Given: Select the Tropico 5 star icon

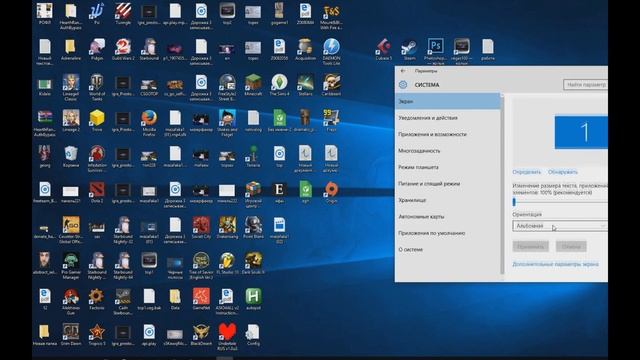Looking at the screenshot, I should click(x=97, y=334).
